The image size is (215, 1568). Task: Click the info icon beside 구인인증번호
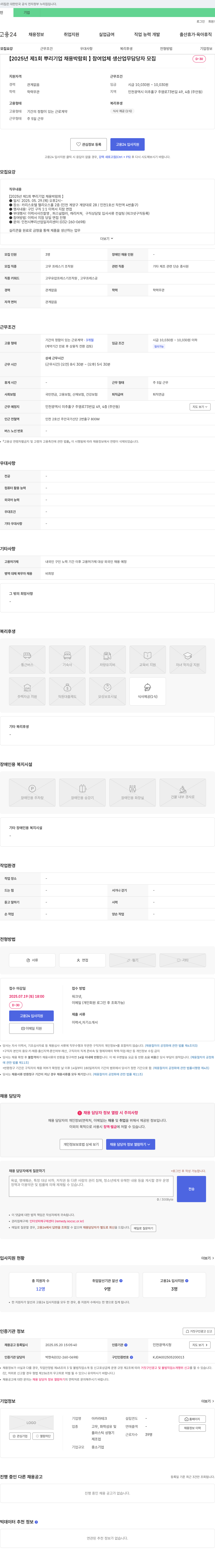pyautogui.click(x=131, y=1357)
